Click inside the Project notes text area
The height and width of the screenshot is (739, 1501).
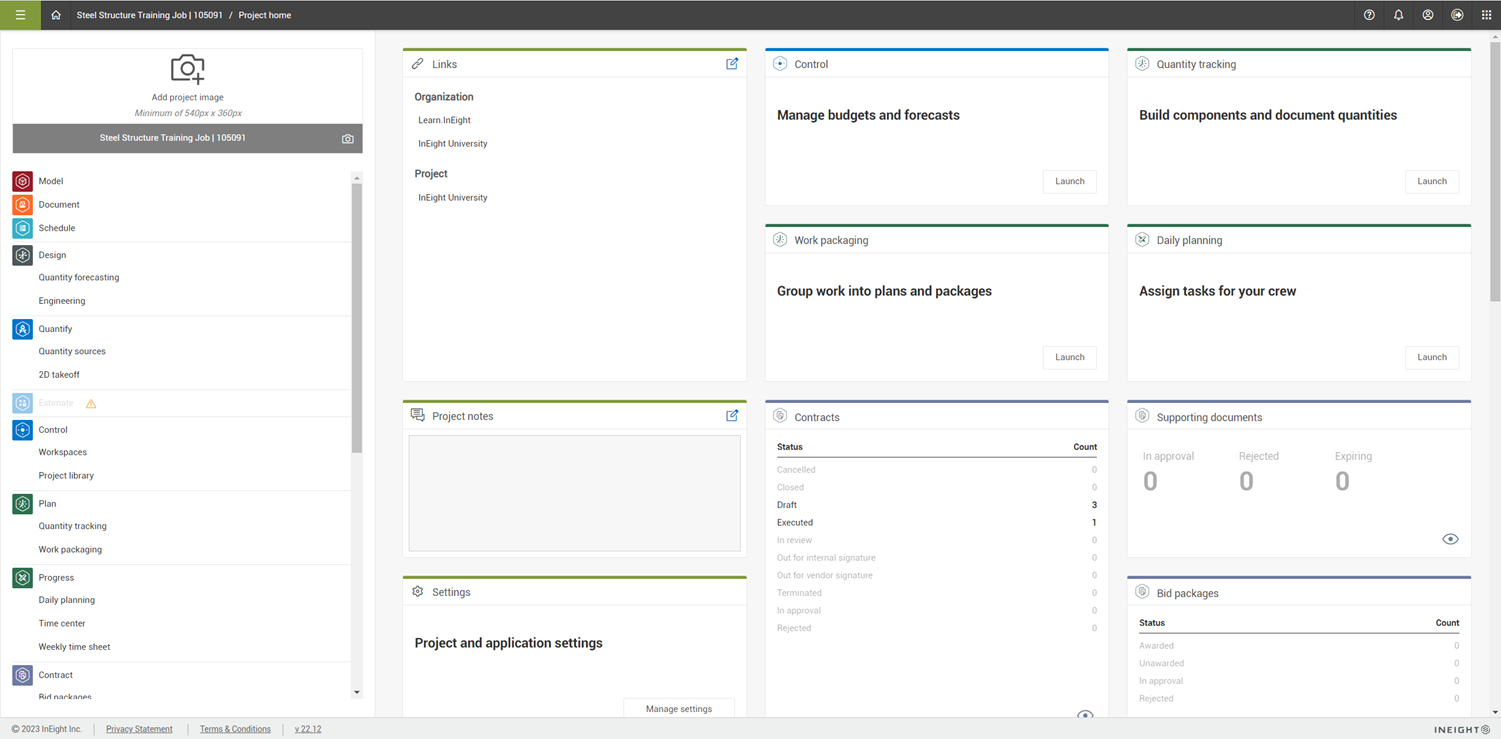click(575, 493)
